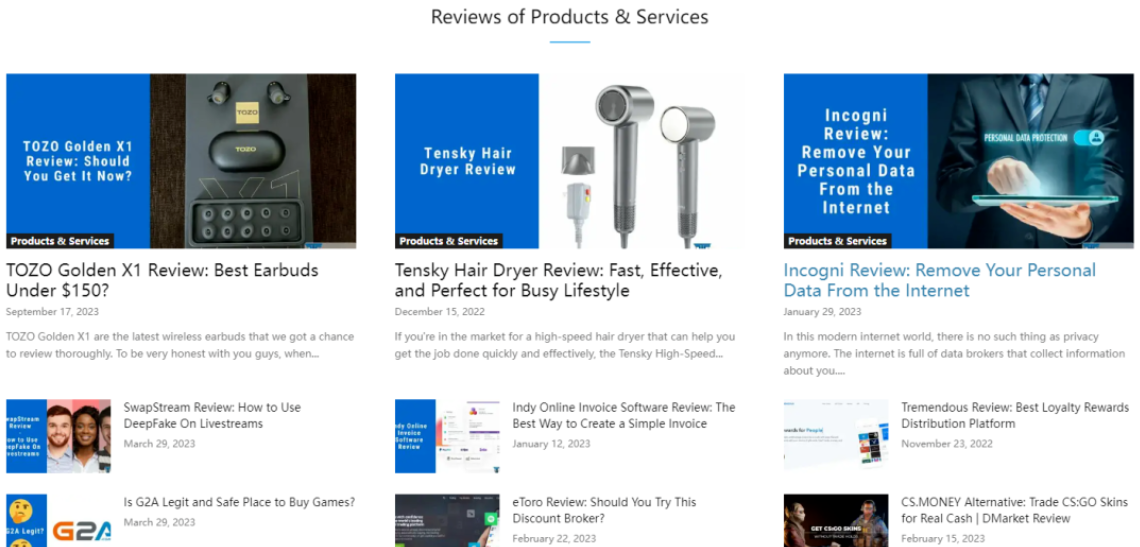Open Indy Online Invoice Software Review link
The height and width of the screenshot is (547, 1140).
click(624, 415)
